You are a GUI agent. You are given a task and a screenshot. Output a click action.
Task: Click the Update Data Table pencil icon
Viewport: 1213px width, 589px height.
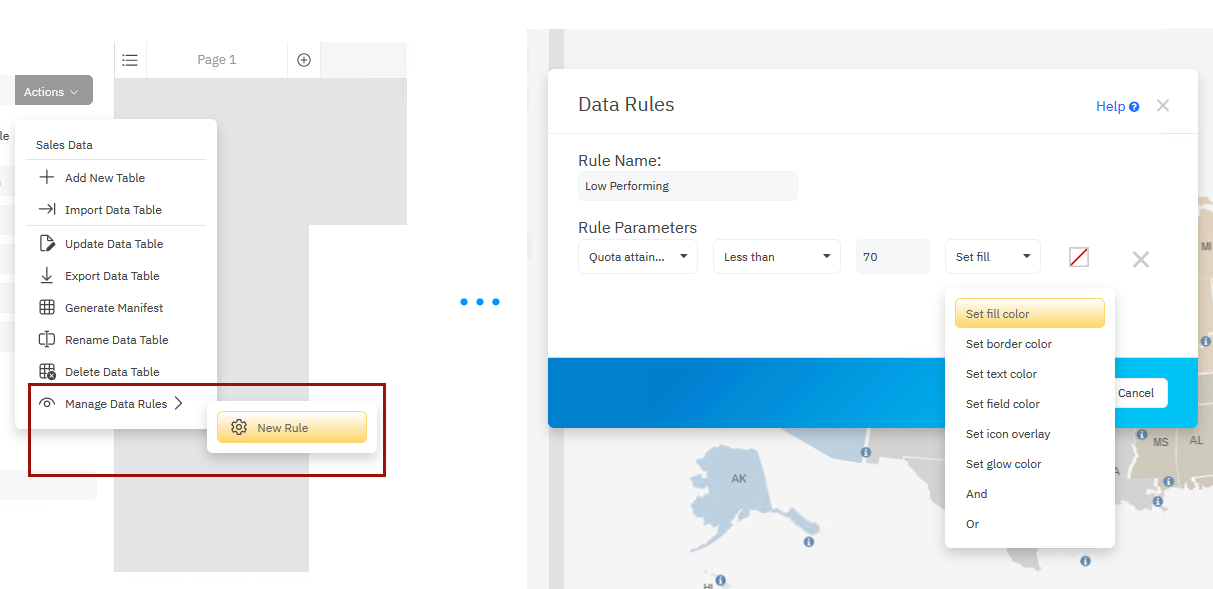(48, 243)
